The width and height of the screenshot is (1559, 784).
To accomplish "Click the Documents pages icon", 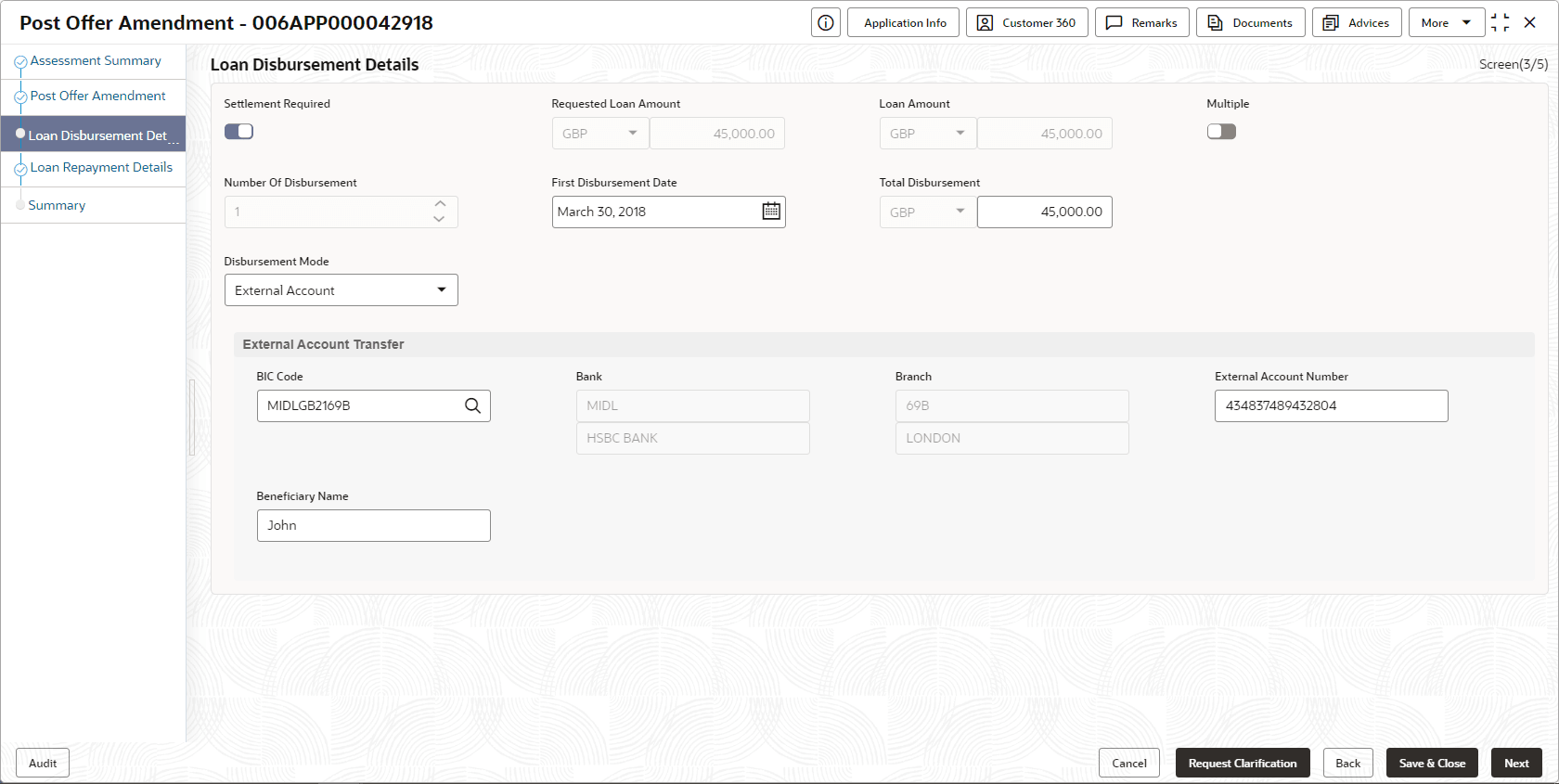I will click(1215, 23).
